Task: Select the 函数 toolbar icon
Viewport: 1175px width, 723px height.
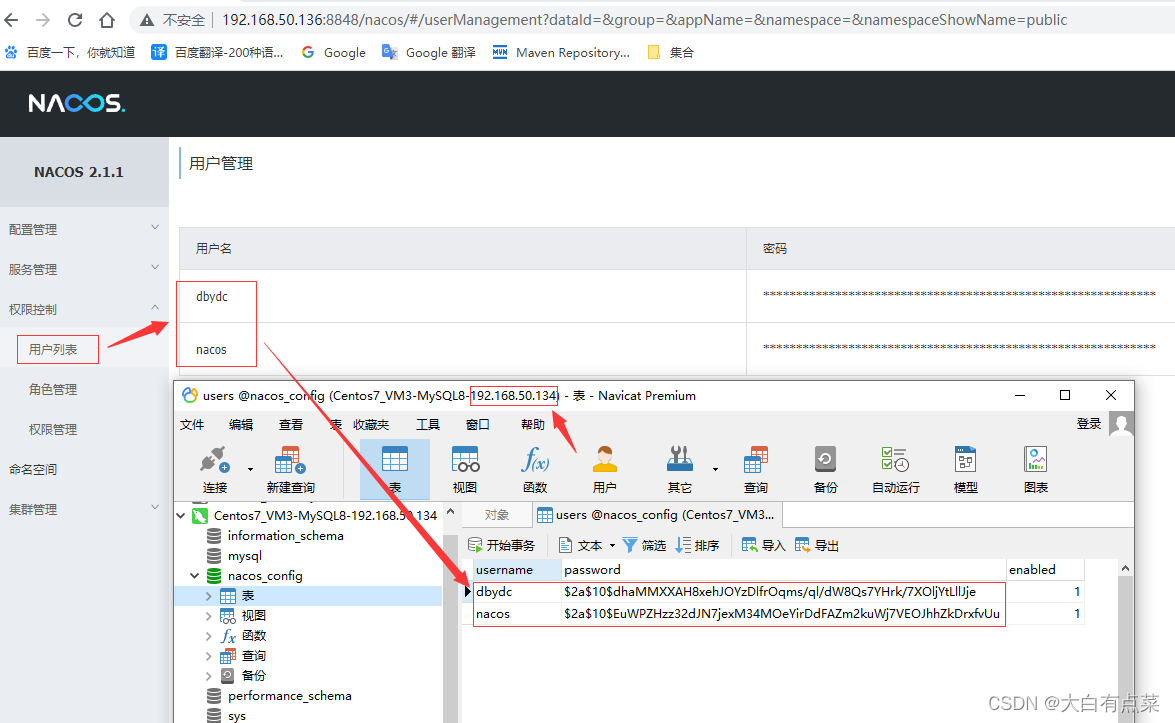Action: click(x=535, y=470)
